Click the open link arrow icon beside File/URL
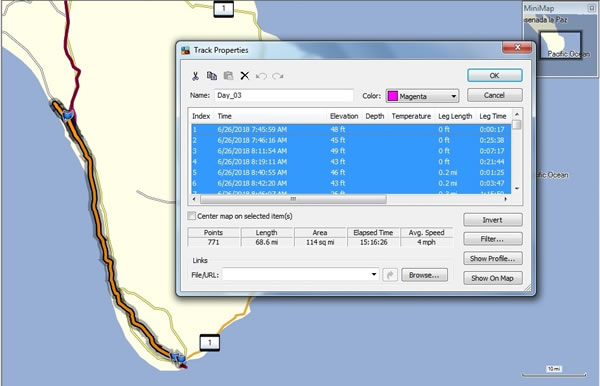 pos(390,275)
